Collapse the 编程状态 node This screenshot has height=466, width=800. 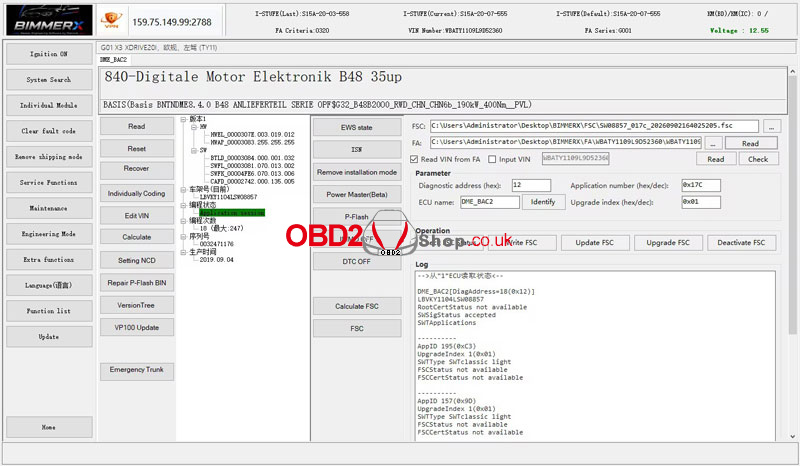point(184,205)
